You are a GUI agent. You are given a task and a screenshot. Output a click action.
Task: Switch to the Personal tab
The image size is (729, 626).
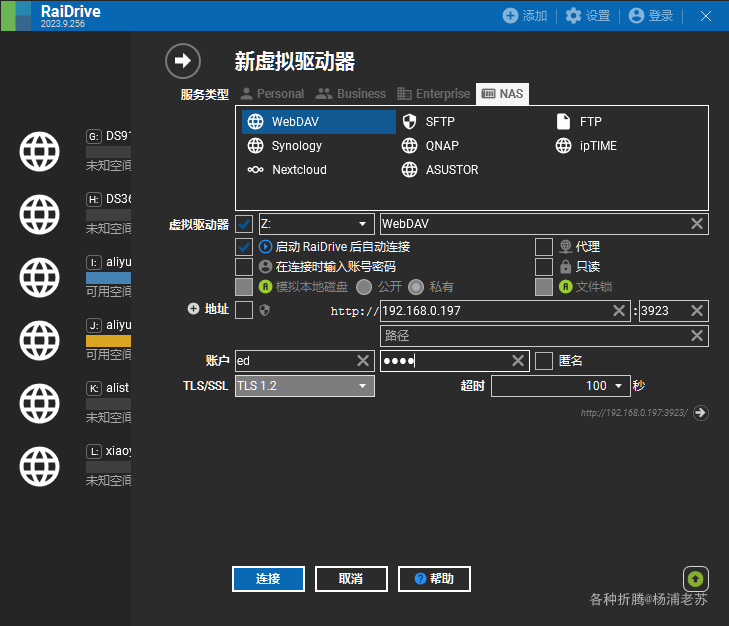pyautogui.click(x=272, y=93)
